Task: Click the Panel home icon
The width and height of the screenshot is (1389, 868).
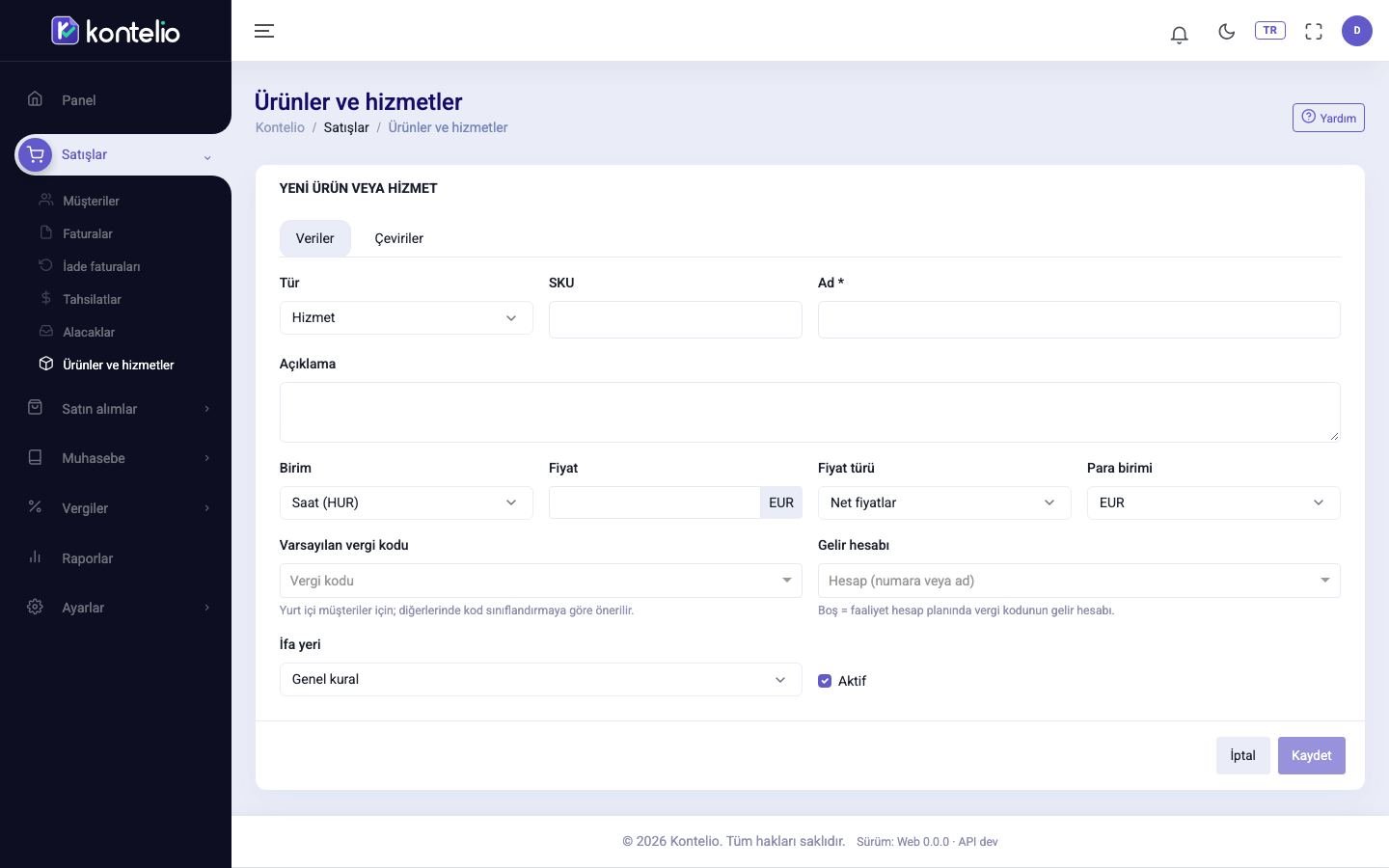Action: (x=35, y=98)
